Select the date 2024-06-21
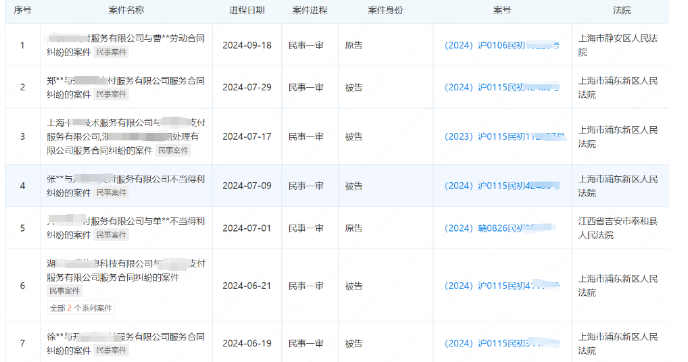The height and width of the screenshot is (362, 688). [247, 286]
